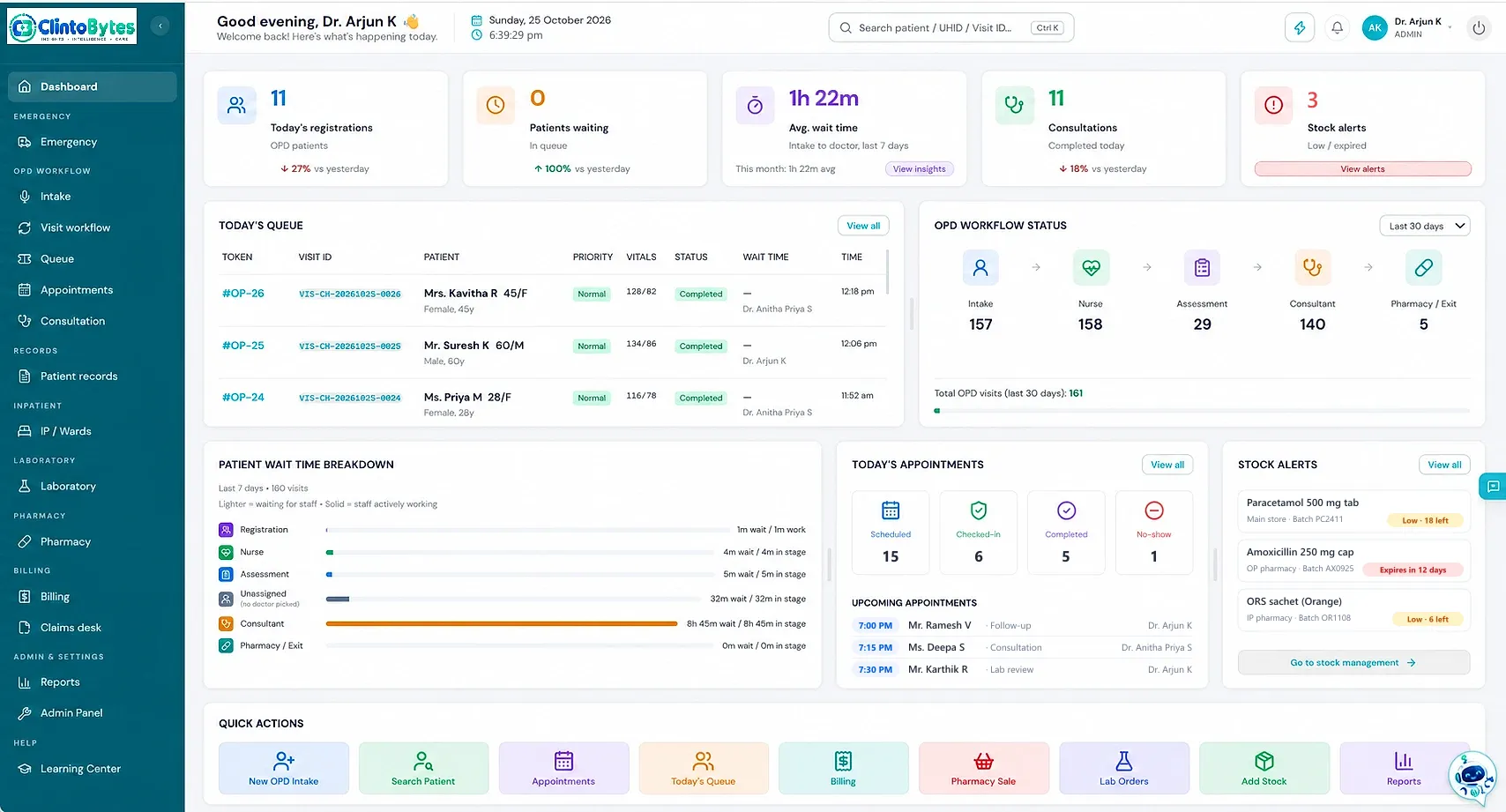Open the Last 30 days dropdown
This screenshot has width=1506, height=812.
[x=1425, y=226]
